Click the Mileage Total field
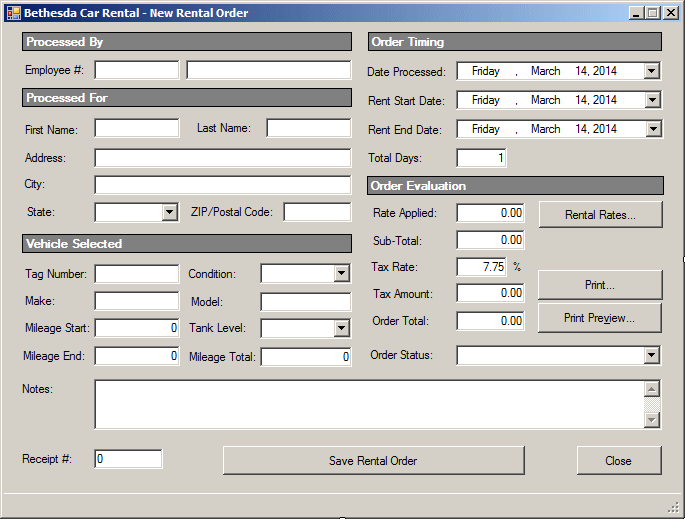The image size is (685, 519). tap(306, 357)
